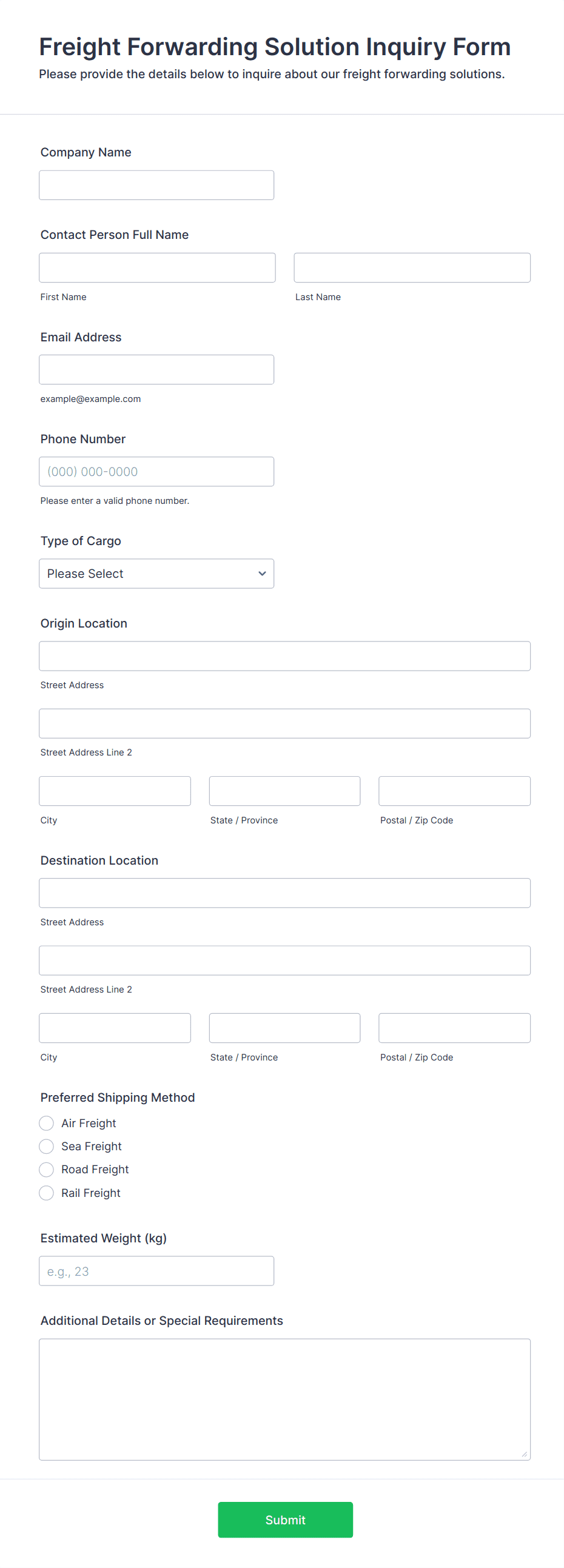Click the Origin Location City field

[x=115, y=791]
